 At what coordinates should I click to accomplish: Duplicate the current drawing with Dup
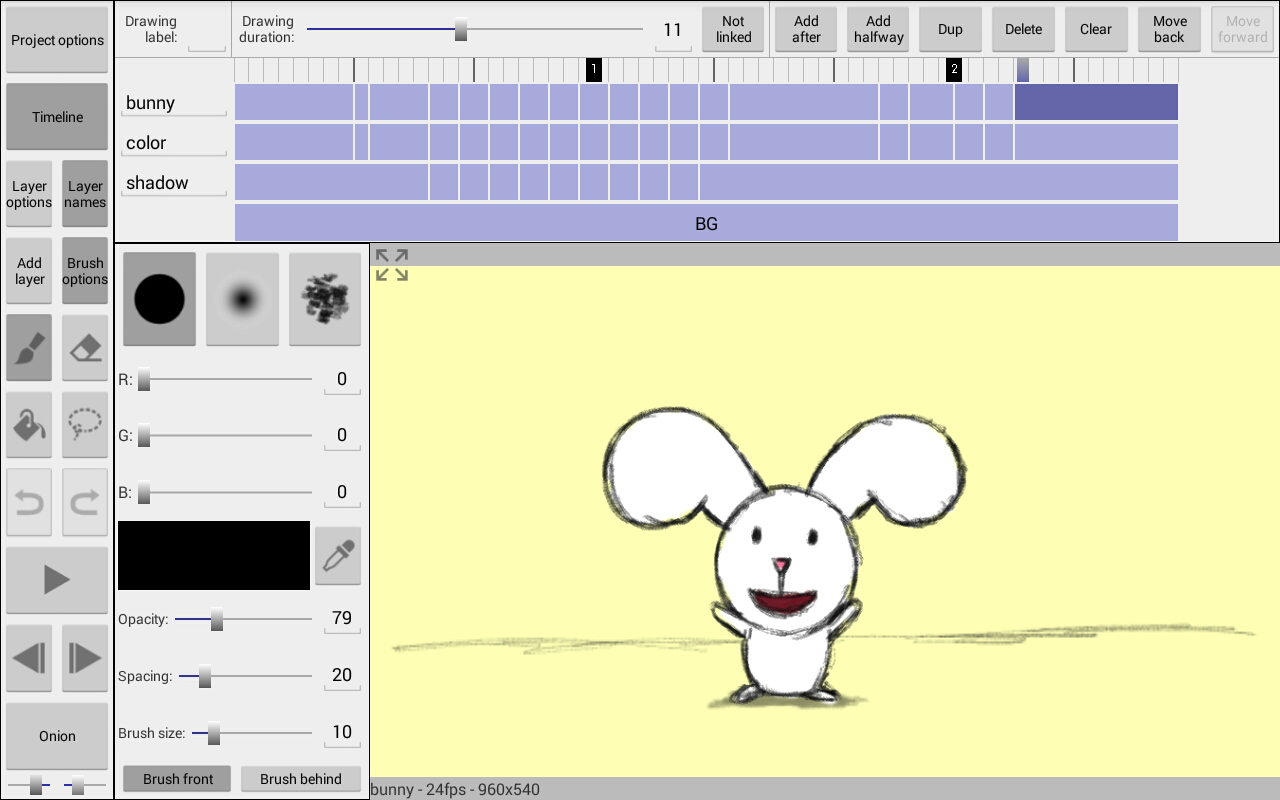950,29
